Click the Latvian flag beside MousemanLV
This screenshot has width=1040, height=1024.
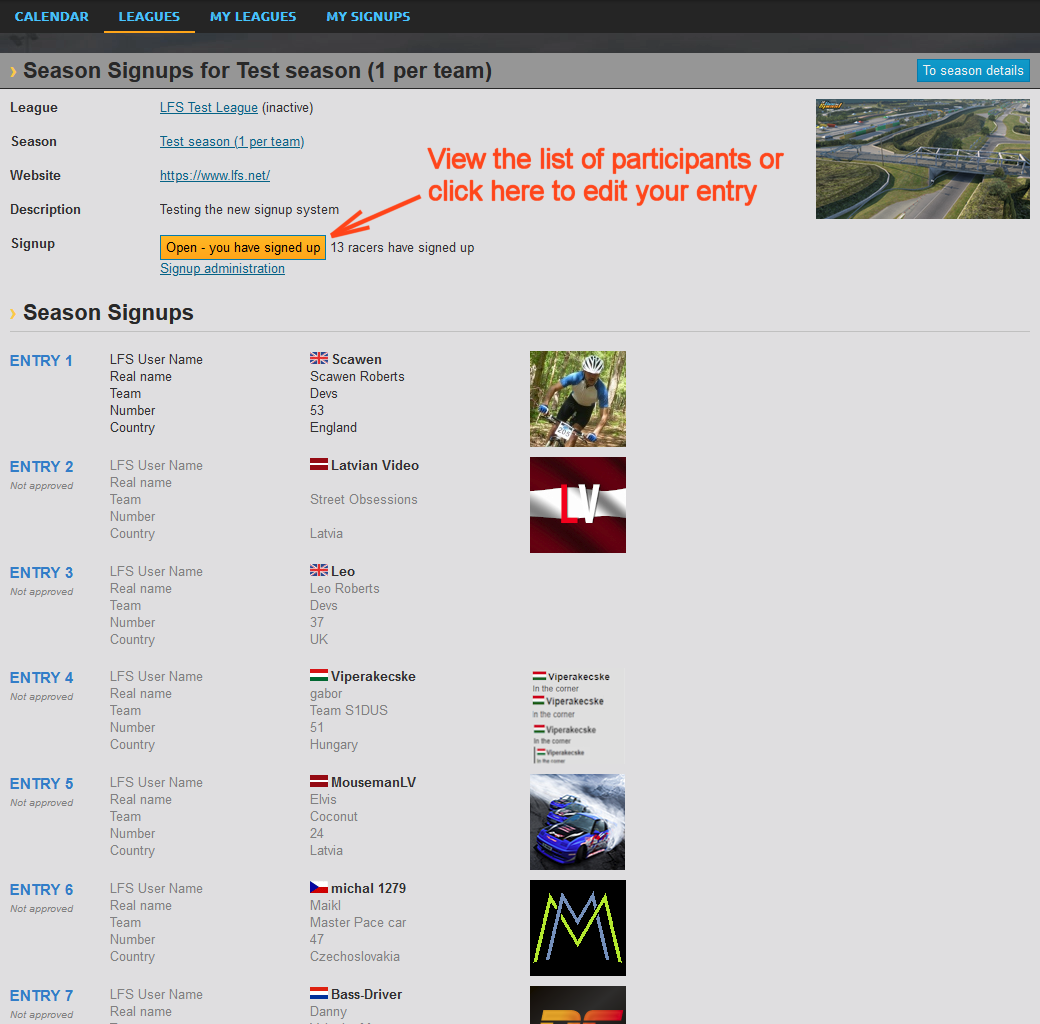click(x=319, y=781)
